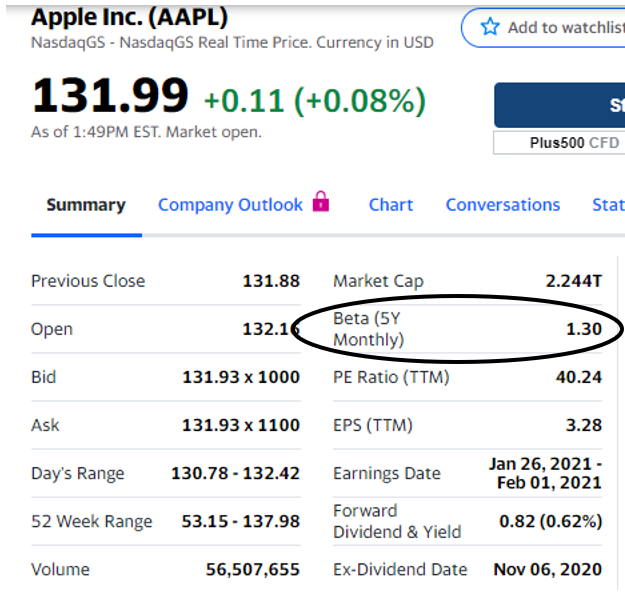The image size is (625, 602).
Task: Click the Add to watchlist button
Action: click(x=543, y=28)
